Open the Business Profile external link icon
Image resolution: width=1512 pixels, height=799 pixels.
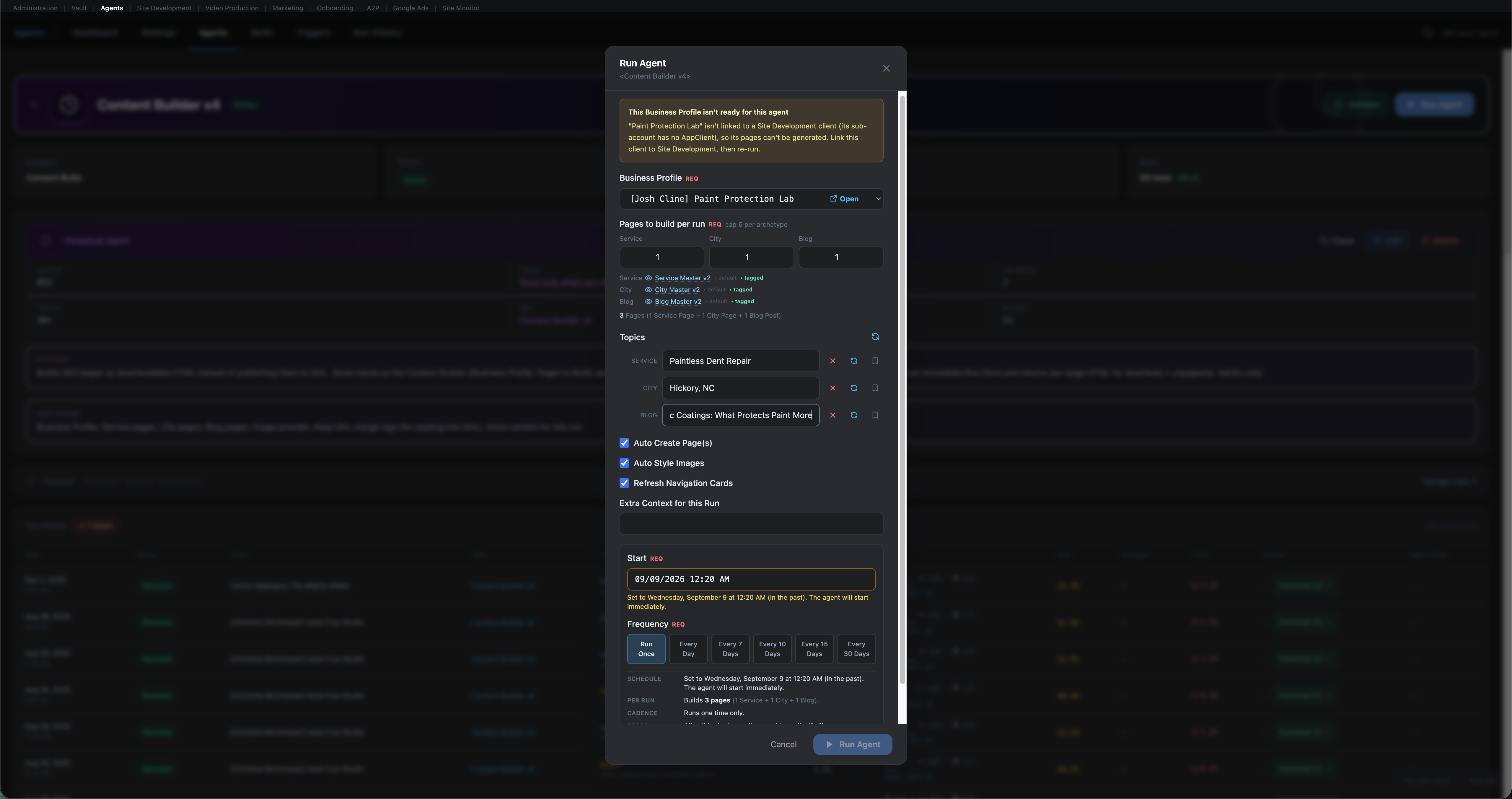833,198
